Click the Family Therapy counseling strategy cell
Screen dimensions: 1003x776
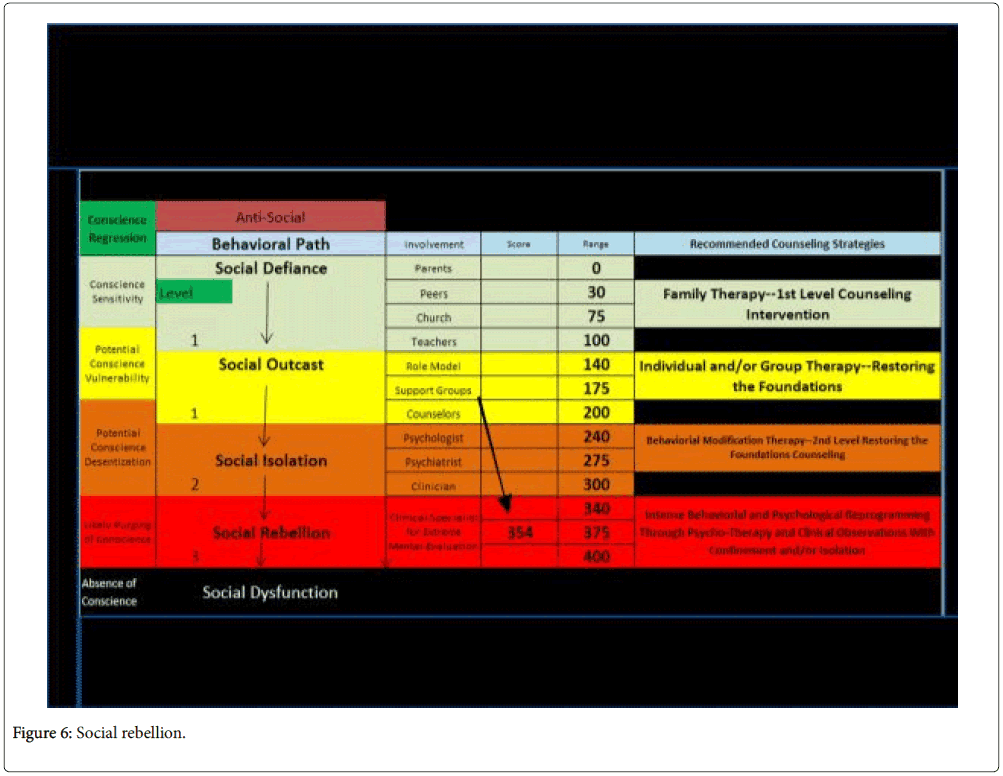coord(787,304)
